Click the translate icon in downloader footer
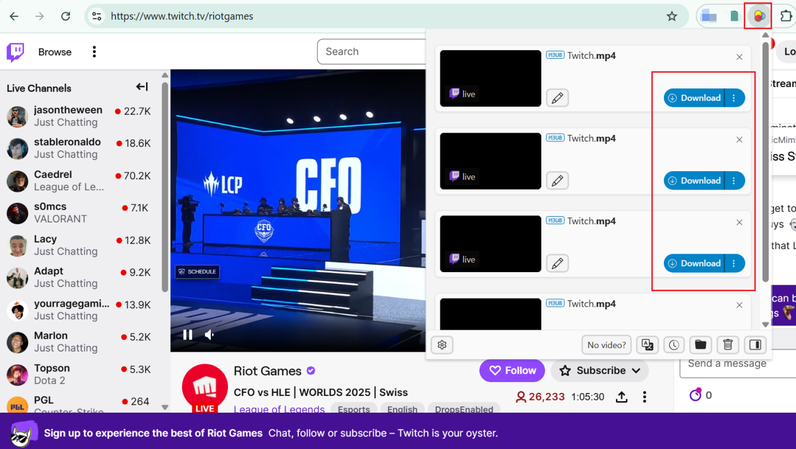This screenshot has width=796, height=449. tap(647, 345)
